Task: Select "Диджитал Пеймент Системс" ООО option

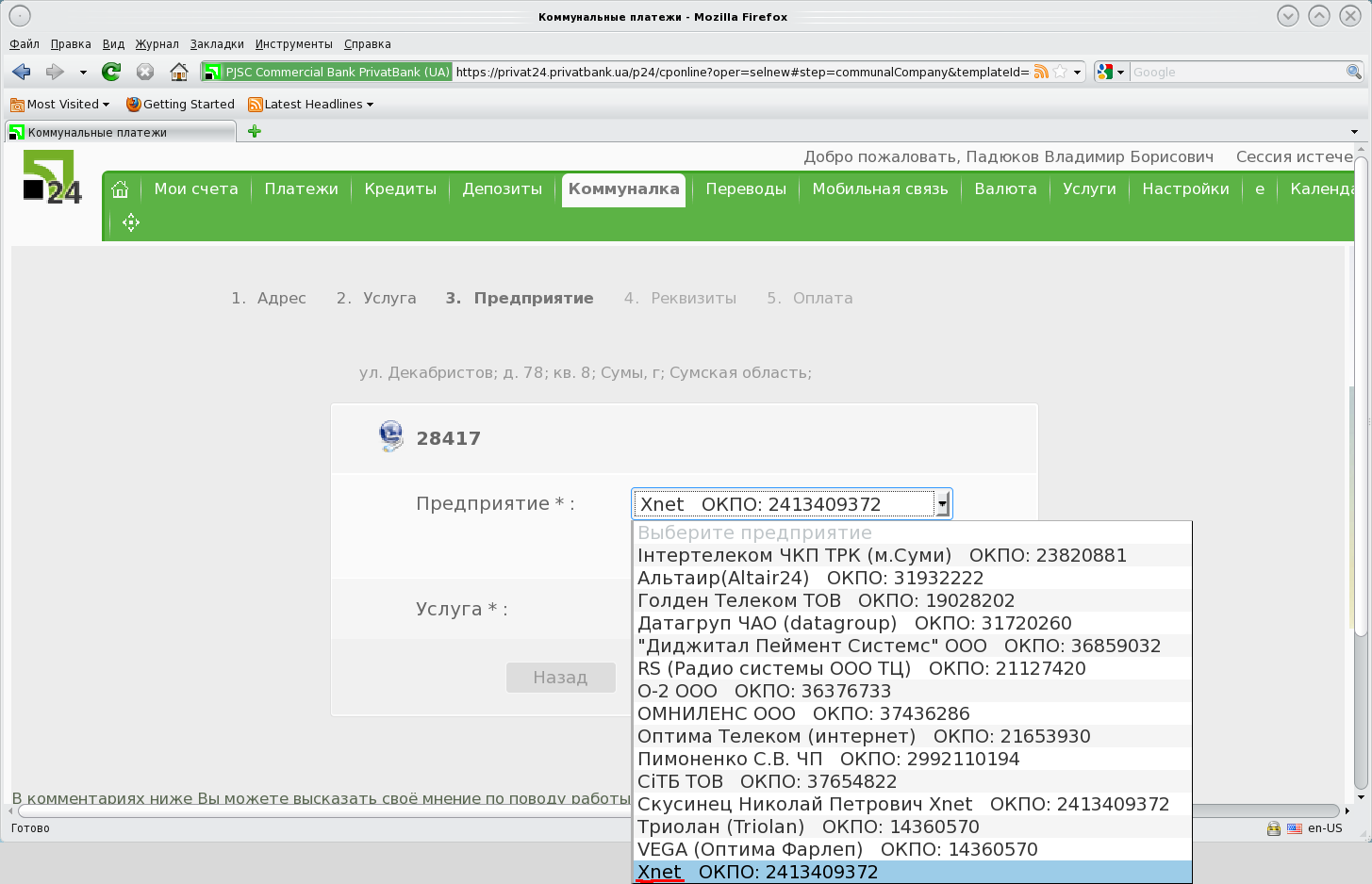Action: point(912,646)
